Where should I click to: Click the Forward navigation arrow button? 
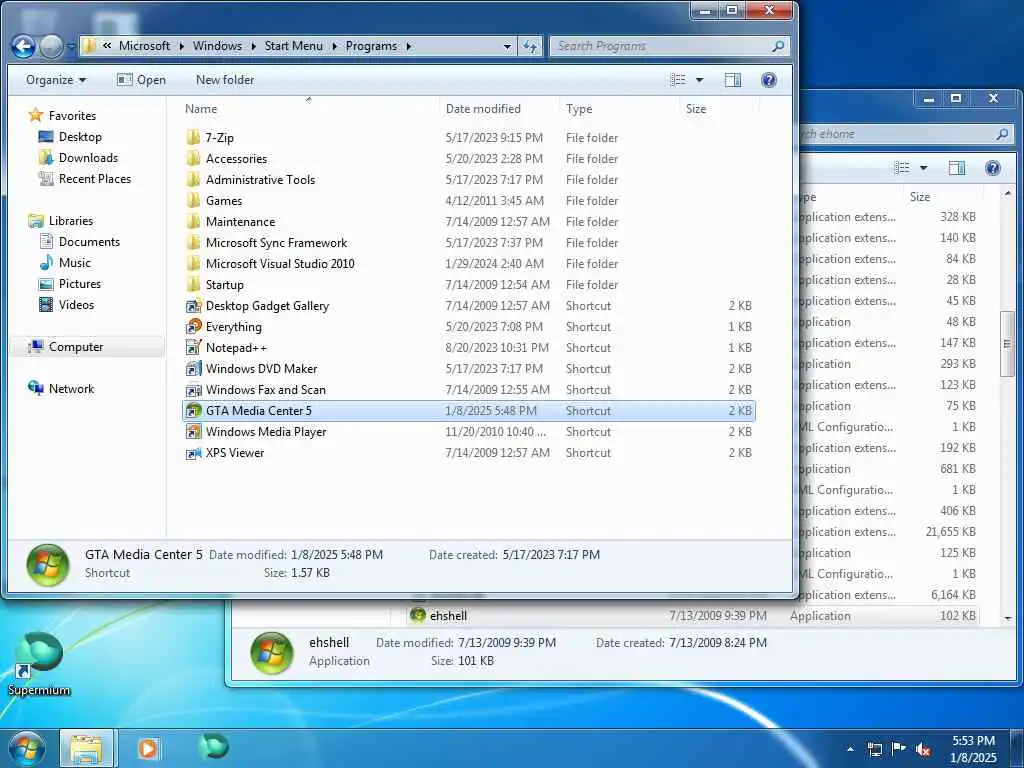click(51, 46)
